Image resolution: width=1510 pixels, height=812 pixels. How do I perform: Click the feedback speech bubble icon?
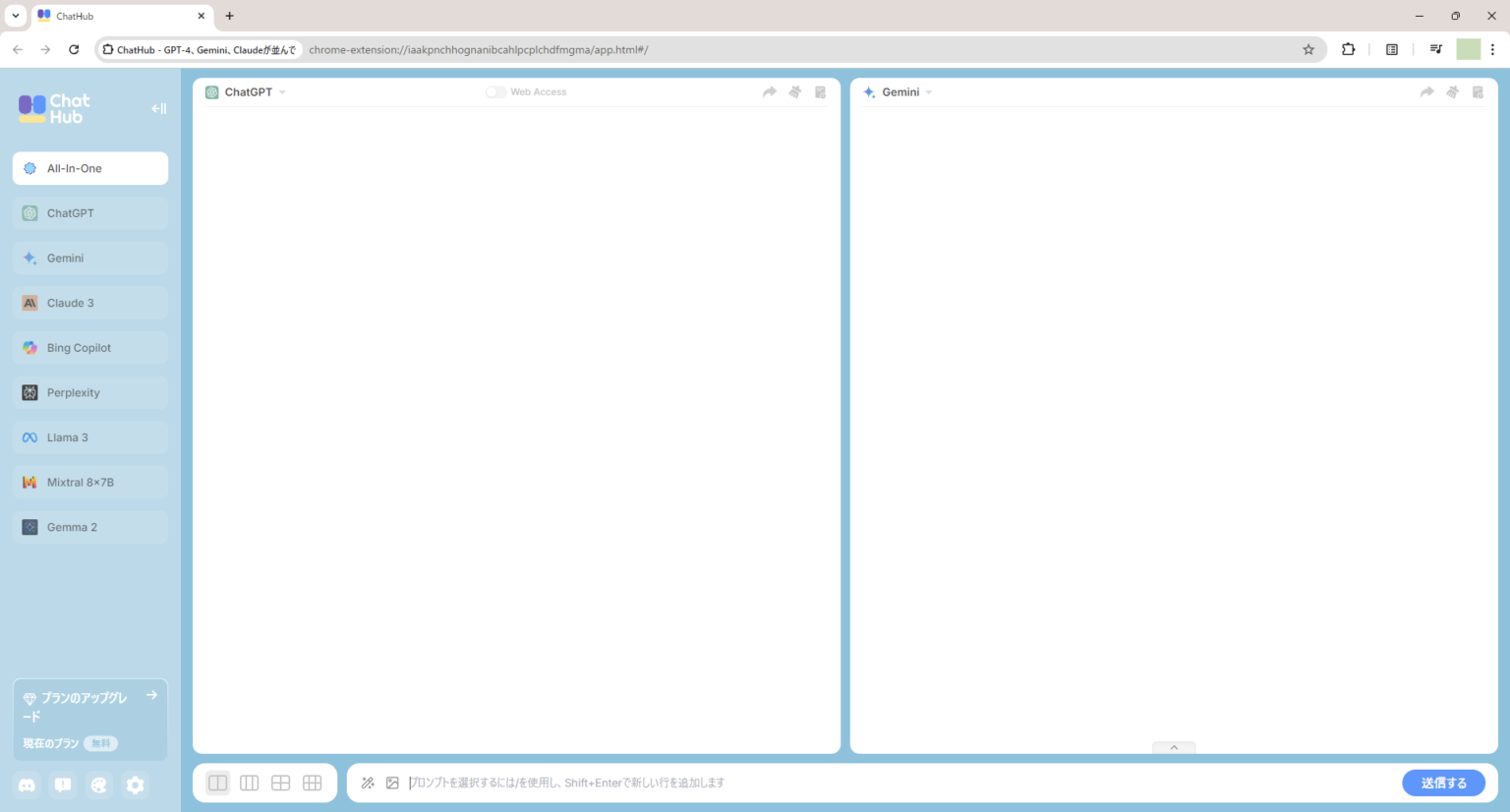pyautogui.click(x=63, y=784)
